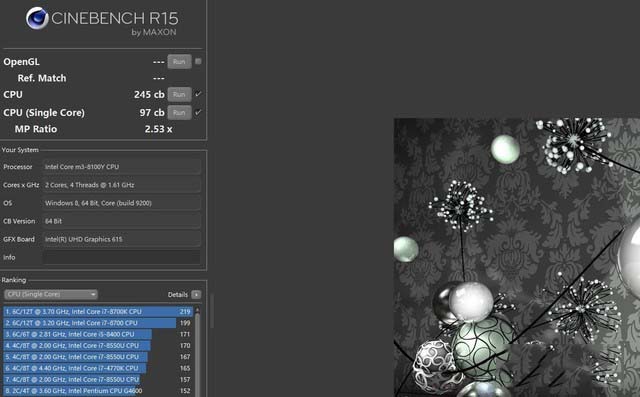This screenshot has width=640, height=397.
Task: Click the ranking list vertical scrollbar
Action: click(x=198, y=354)
